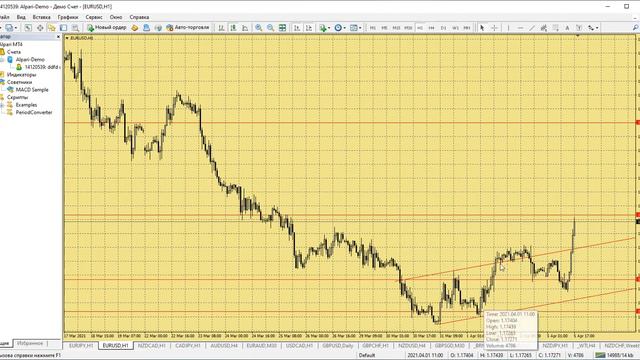This screenshot has width=640, height=360.
Task: Select the Fibonacci retracement tool
Action: [556, 28]
